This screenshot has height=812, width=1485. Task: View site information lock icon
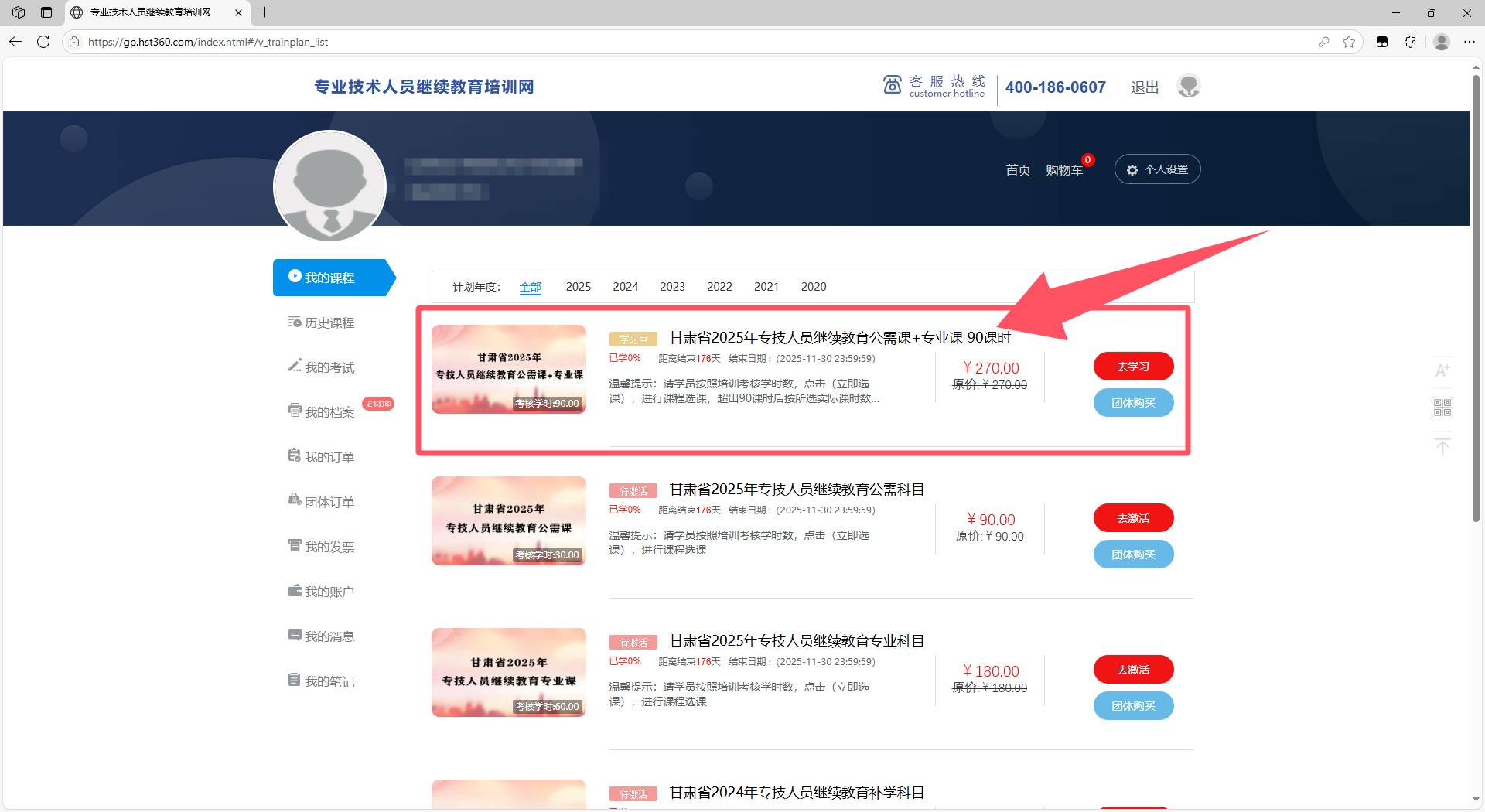[x=74, y=42]
